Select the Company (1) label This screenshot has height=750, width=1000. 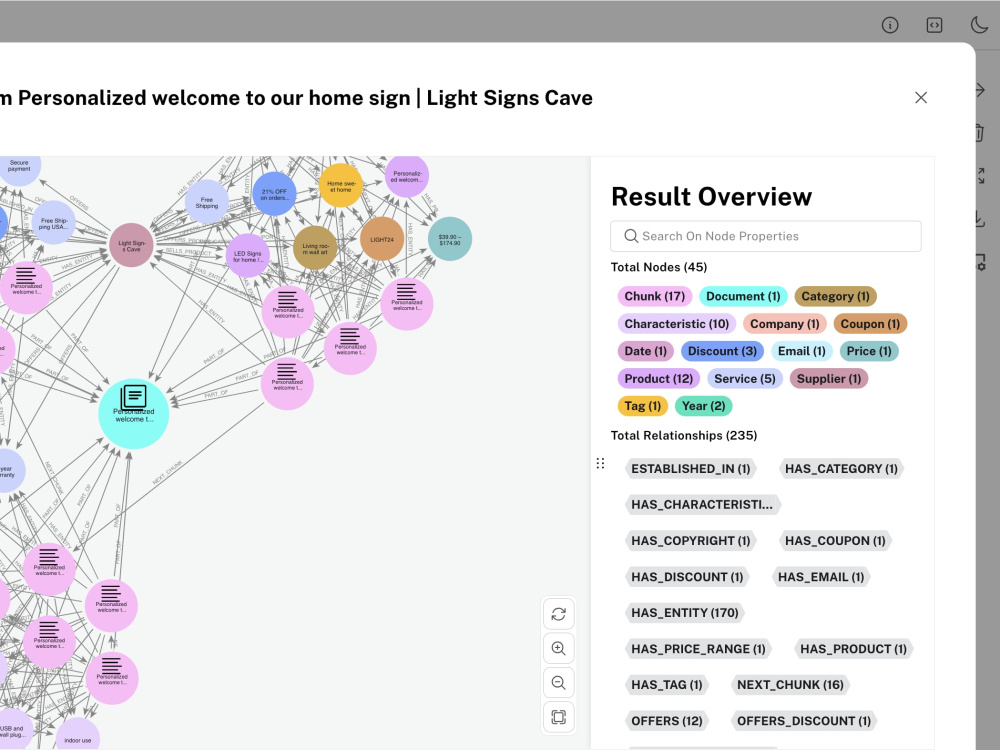(x=784, y=324)
